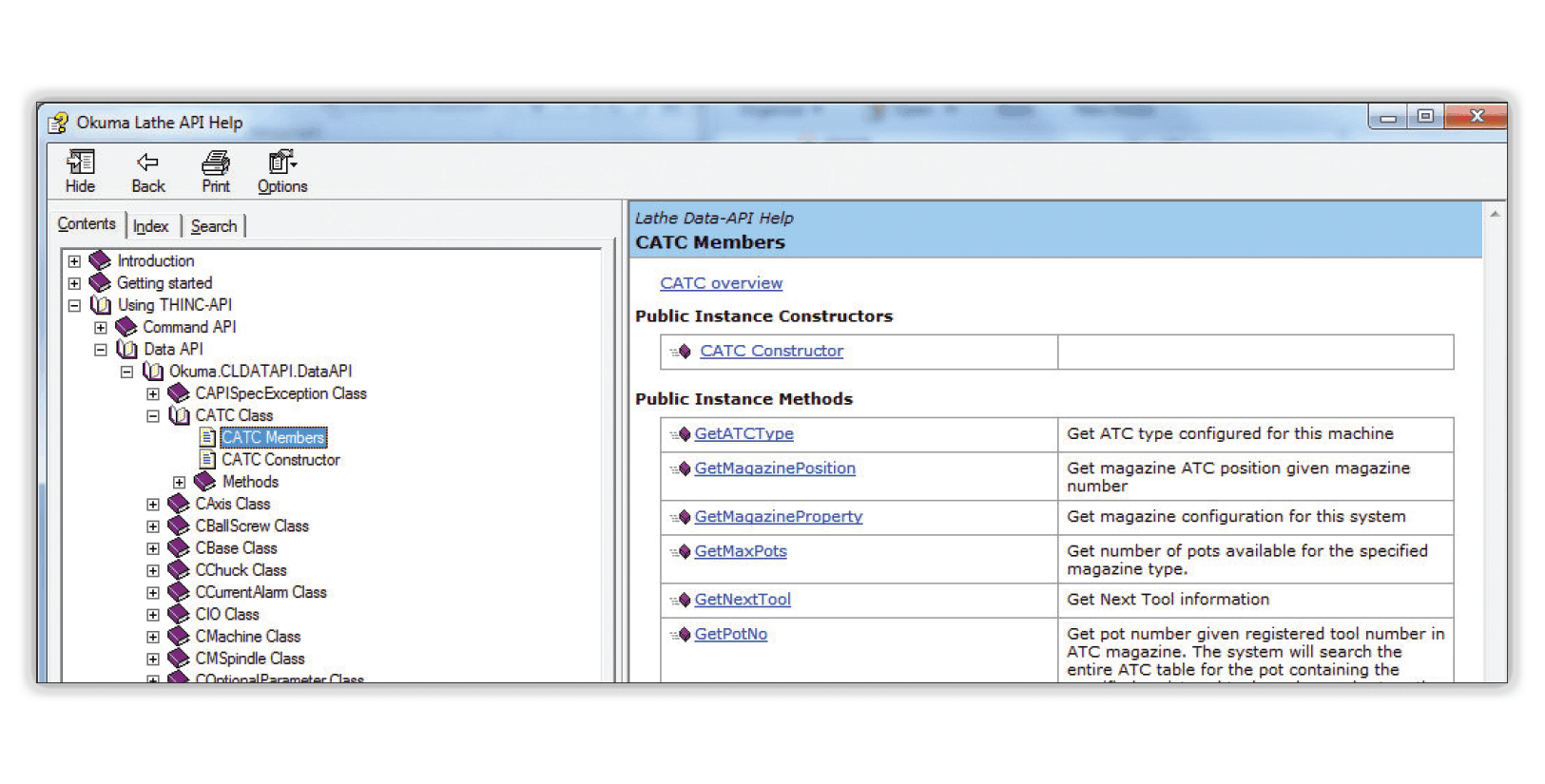Image resolution: width=1545 pixels, height=784 pixels.
Task: Open the GetPotNo method link
Action: point(730,634)
